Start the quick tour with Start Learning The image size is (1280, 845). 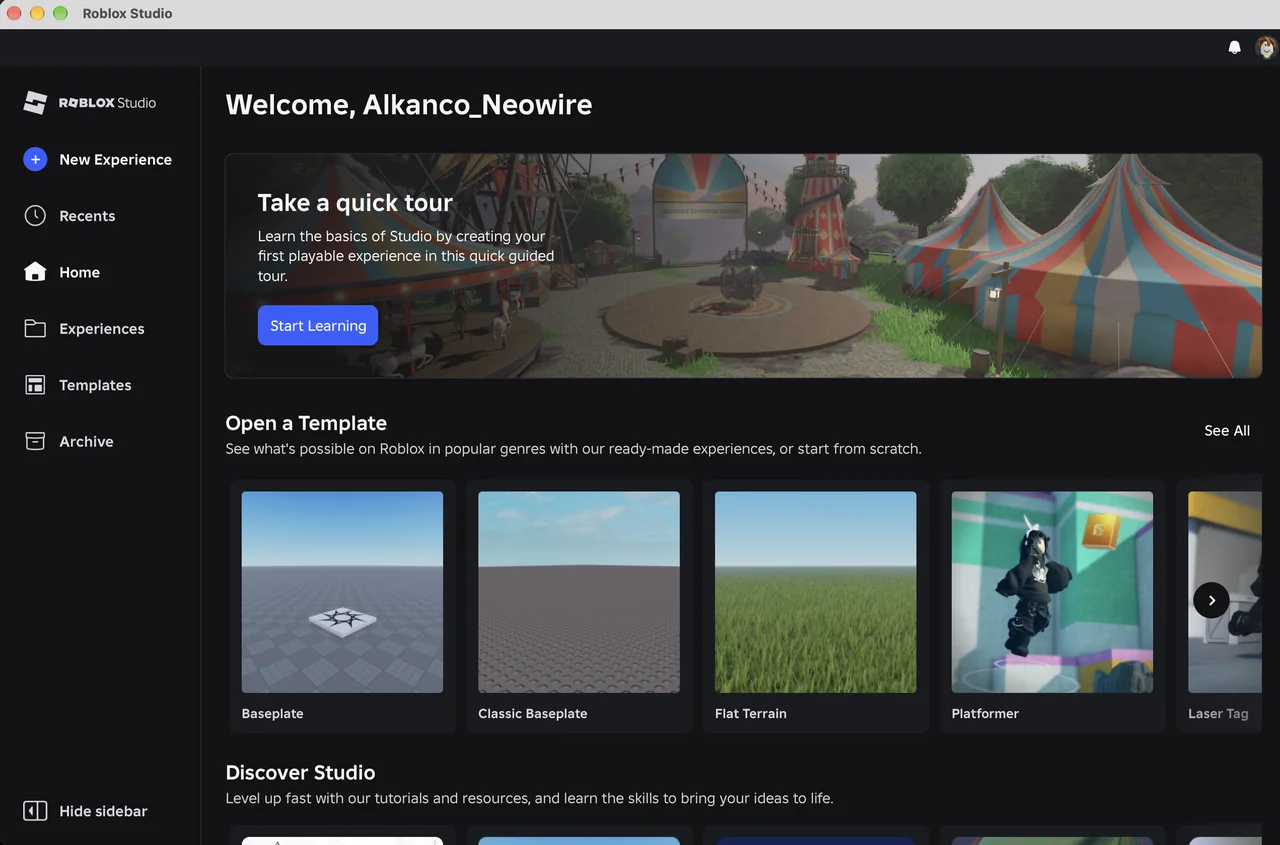pyautogui.click(x=318, y=325)
